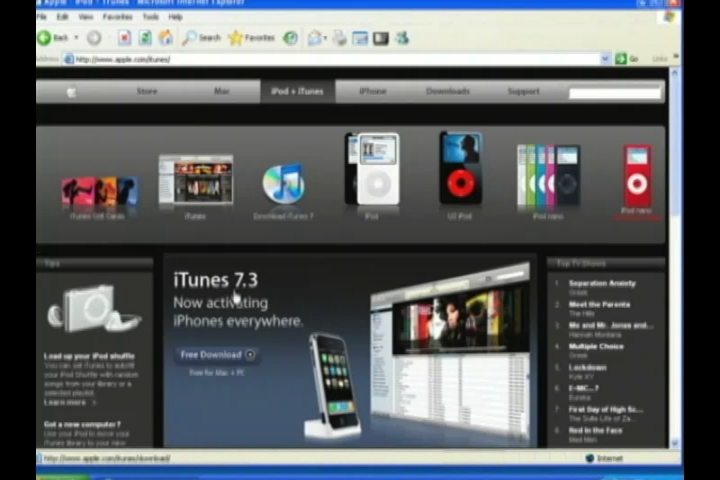Click the iTunes 7.3 headline
Viewport: 720px width, 480px height.
(215, 280)
